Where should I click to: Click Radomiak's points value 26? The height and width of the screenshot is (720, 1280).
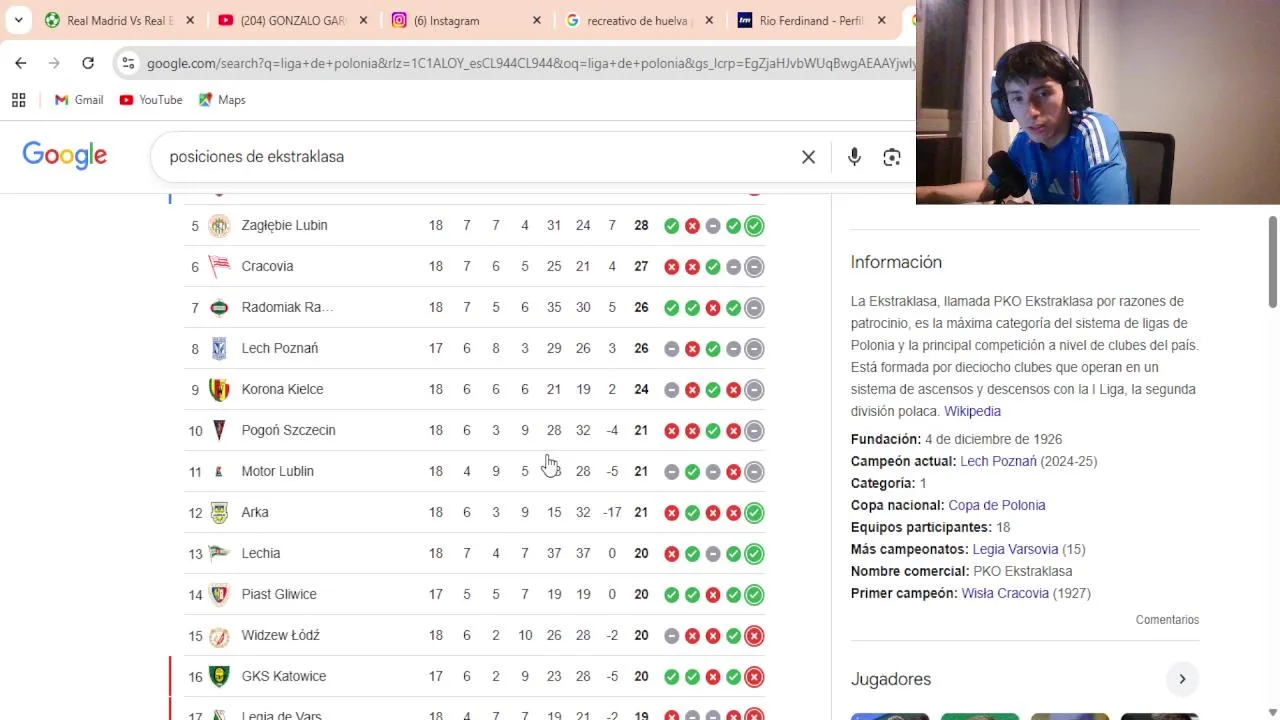pyautogui.click(x=641, y=307)
